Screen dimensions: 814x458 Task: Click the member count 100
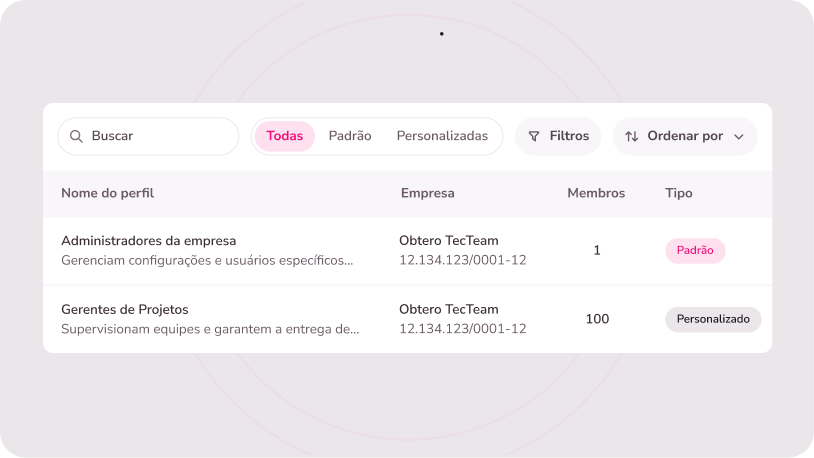(597, 319)
